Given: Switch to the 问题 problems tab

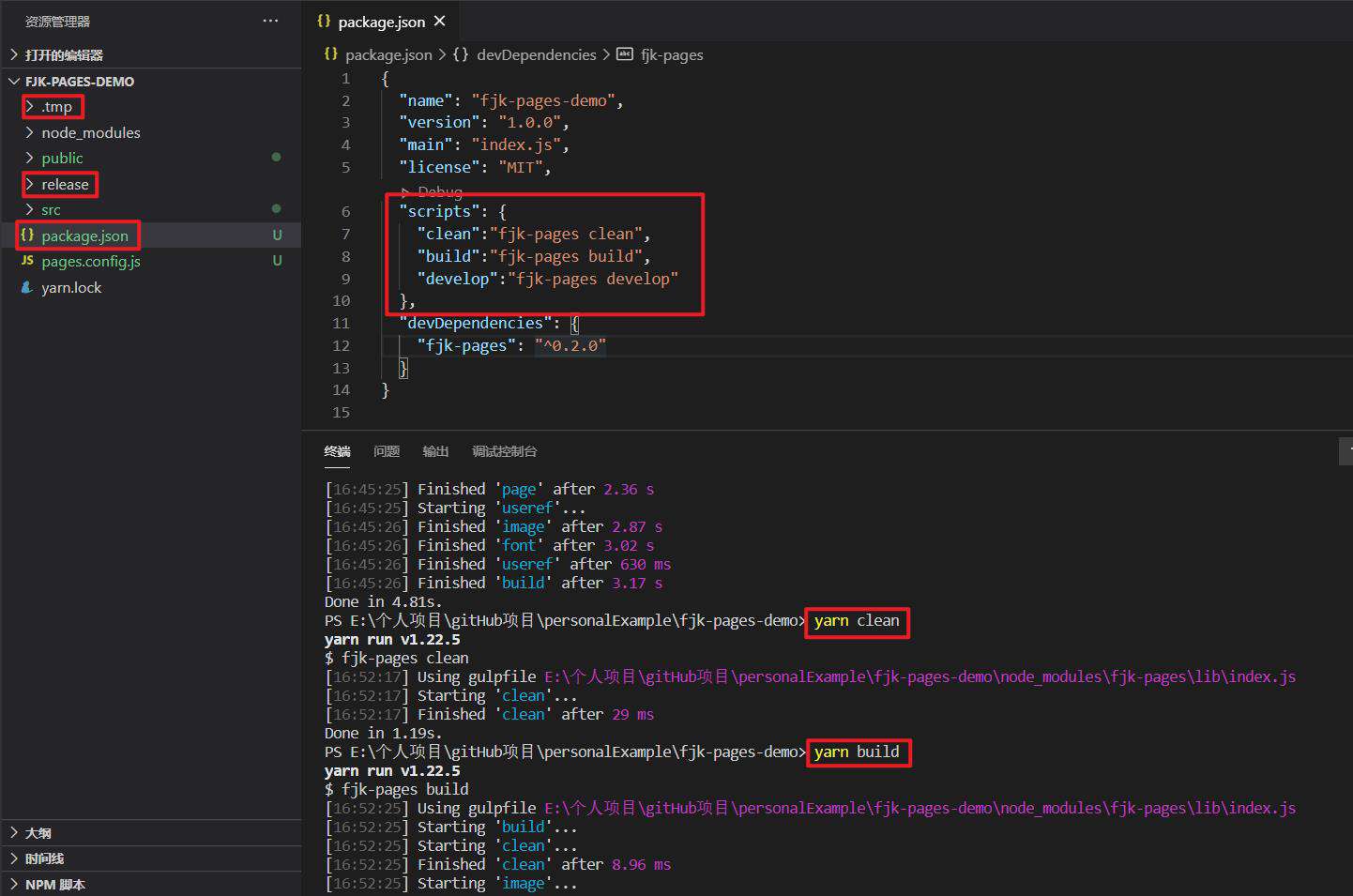Looking at the screenshot, I should click(387, 451).
